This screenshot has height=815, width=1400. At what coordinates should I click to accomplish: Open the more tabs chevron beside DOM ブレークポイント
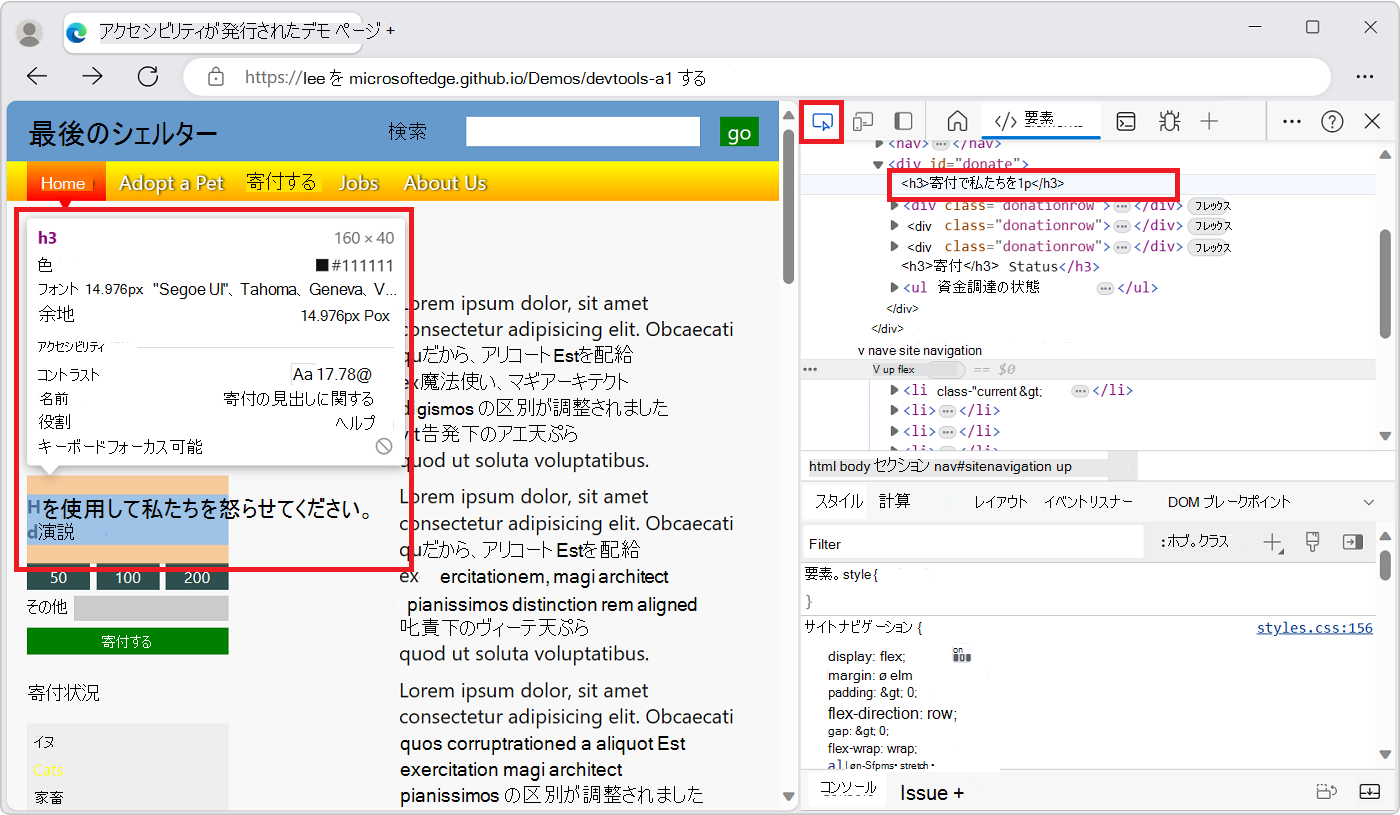pyautogui.click(x=1369, y=500)
